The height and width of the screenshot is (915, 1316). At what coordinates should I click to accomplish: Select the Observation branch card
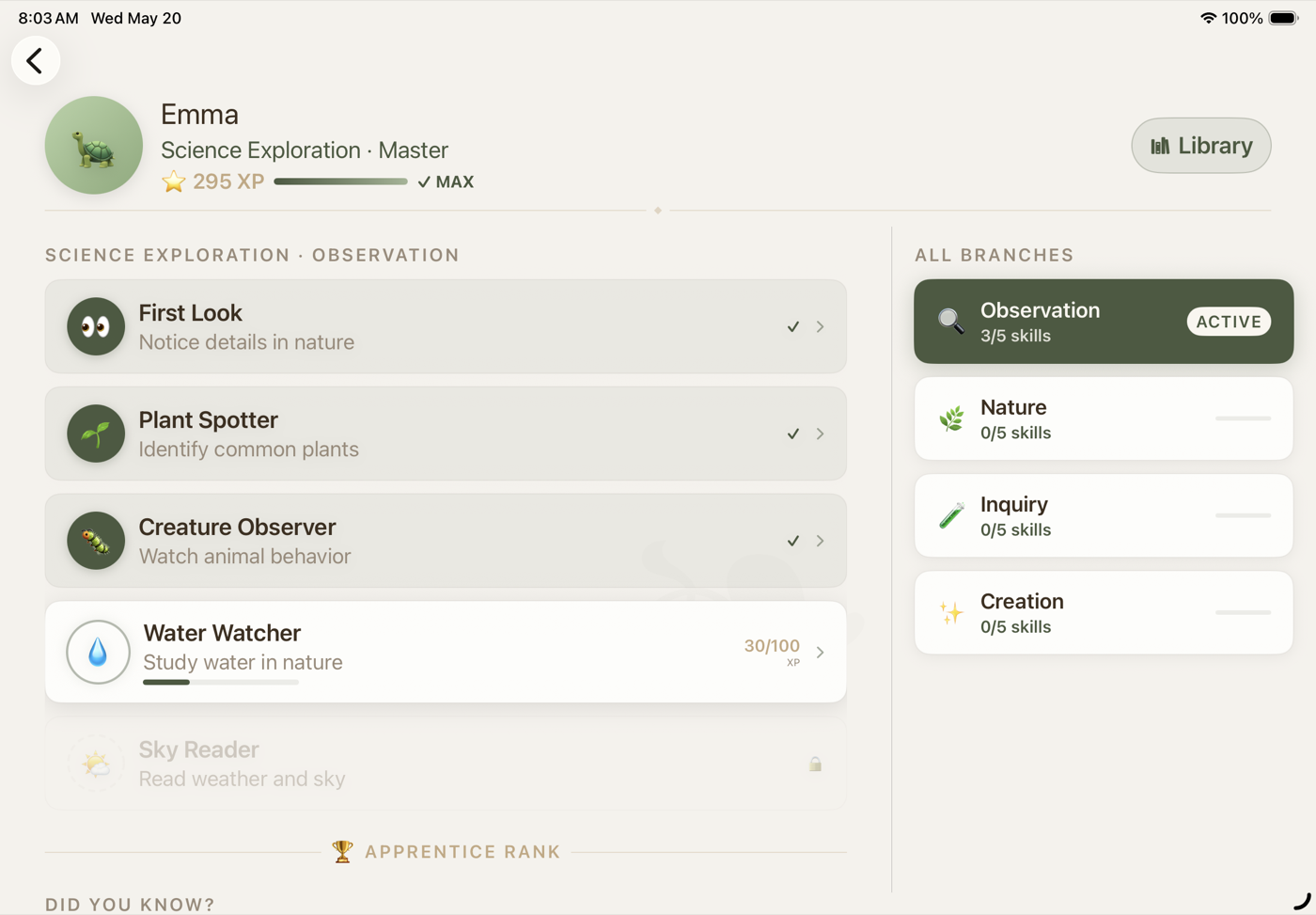(1104, 322)
